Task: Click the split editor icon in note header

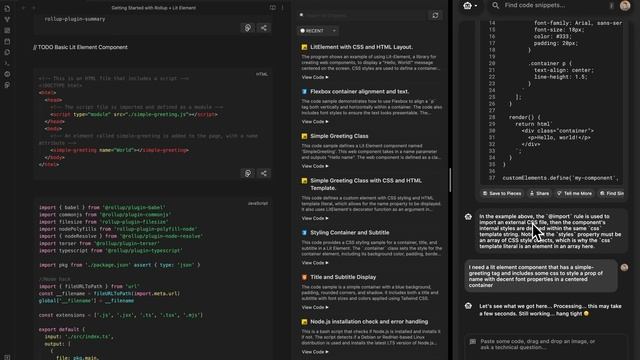Action: pyautogui.click(x=273, y=7)
